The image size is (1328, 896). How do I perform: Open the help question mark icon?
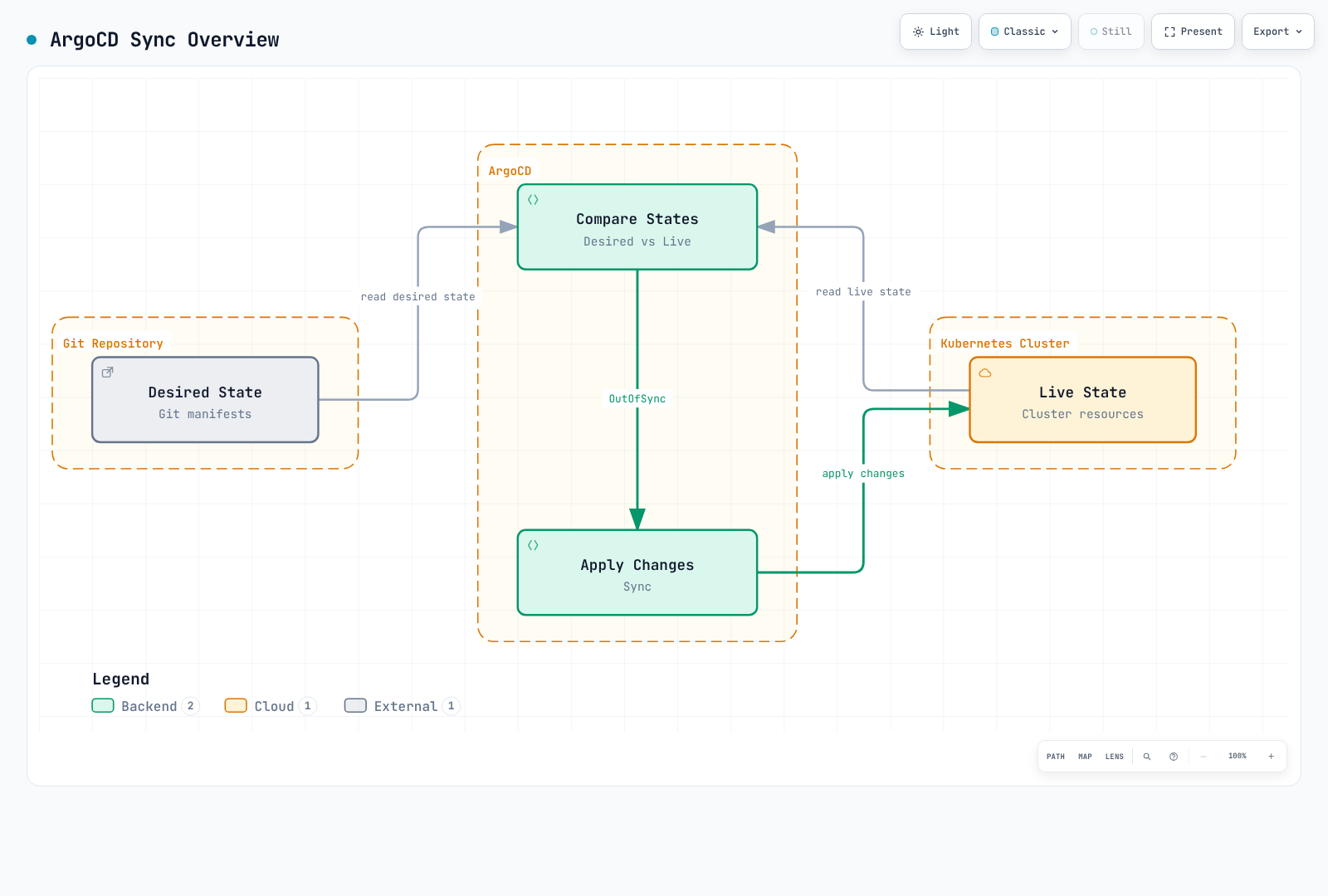[1174, 757]
